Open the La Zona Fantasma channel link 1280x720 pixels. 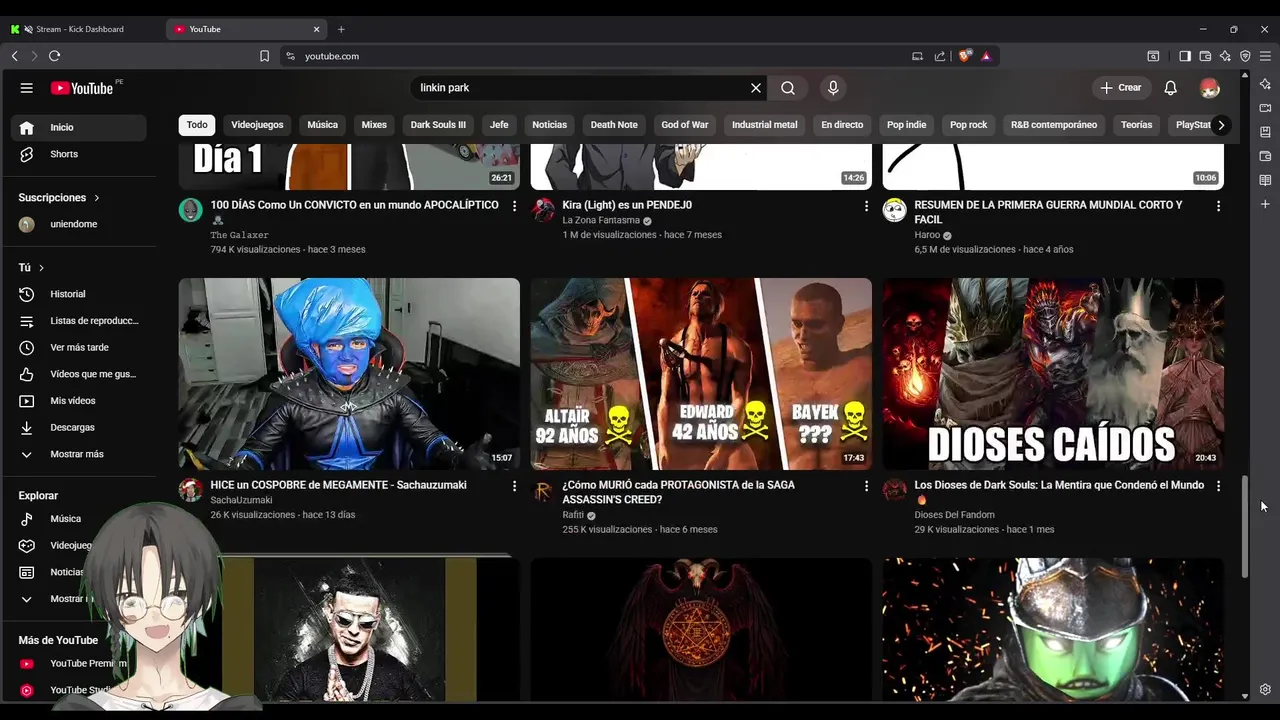coord(601,220)
